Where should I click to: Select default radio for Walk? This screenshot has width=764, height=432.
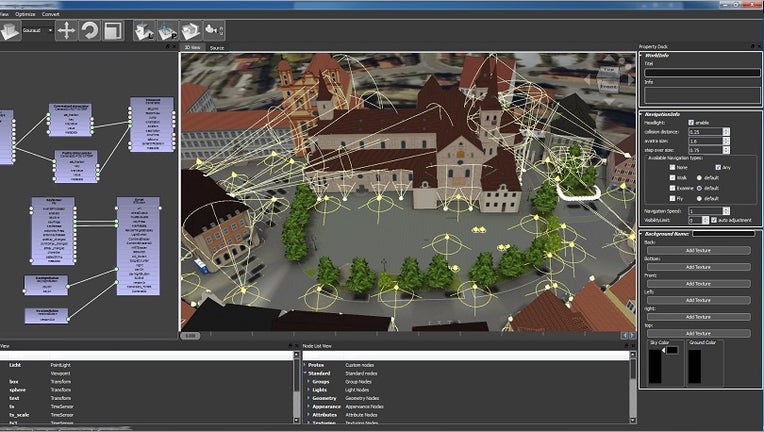pos(699,178)
